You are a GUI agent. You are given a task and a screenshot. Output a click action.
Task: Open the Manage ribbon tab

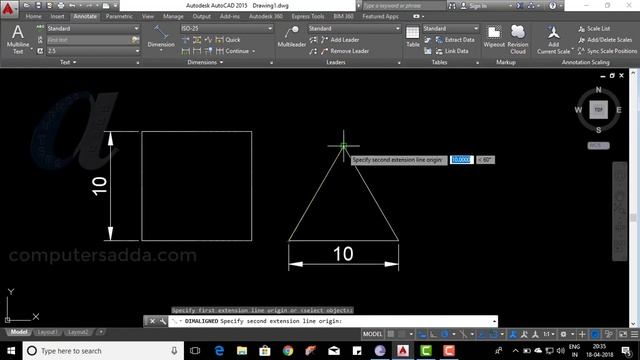pos(173,16)
